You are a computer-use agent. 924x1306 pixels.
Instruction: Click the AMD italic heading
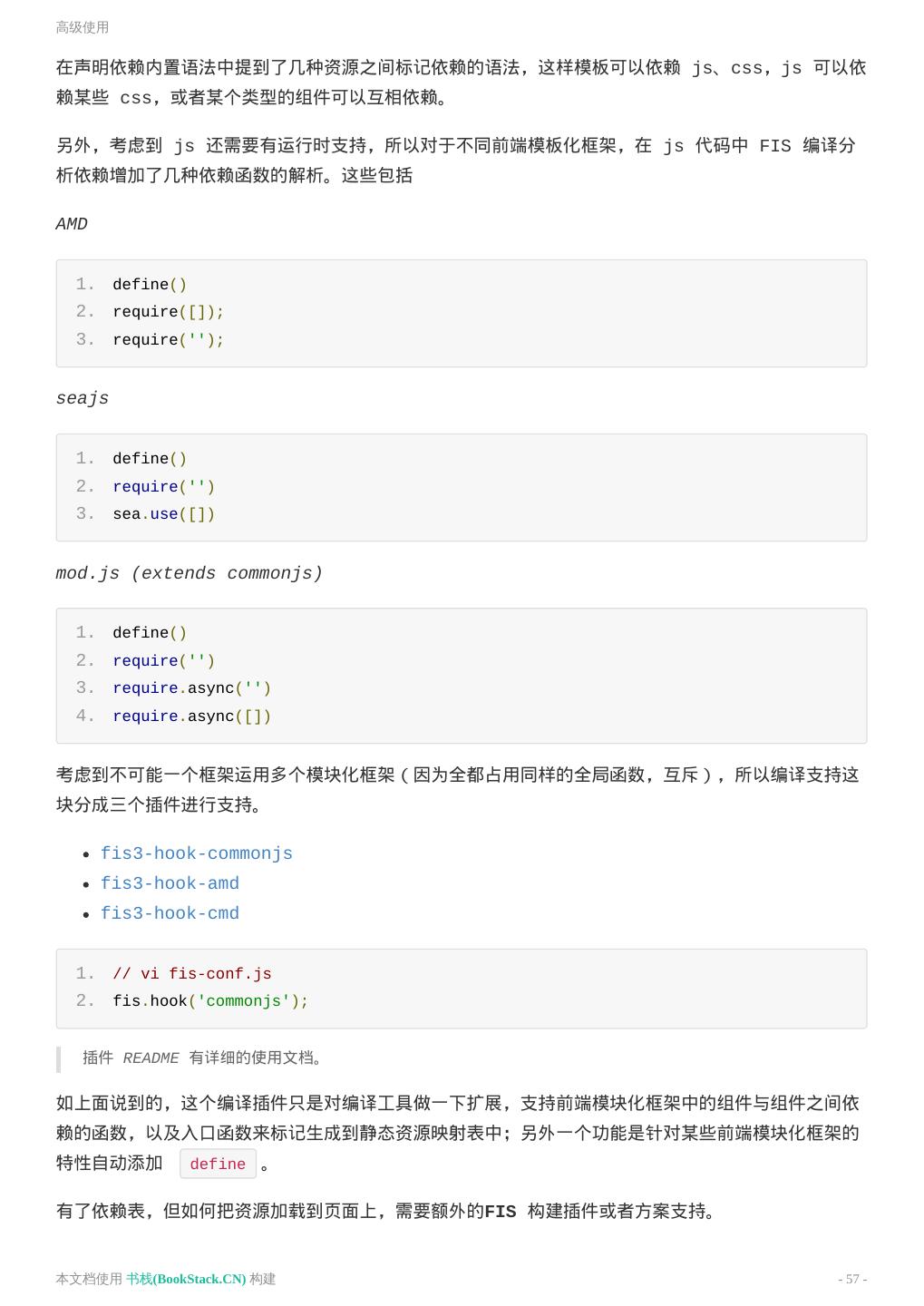click(72, 224)
